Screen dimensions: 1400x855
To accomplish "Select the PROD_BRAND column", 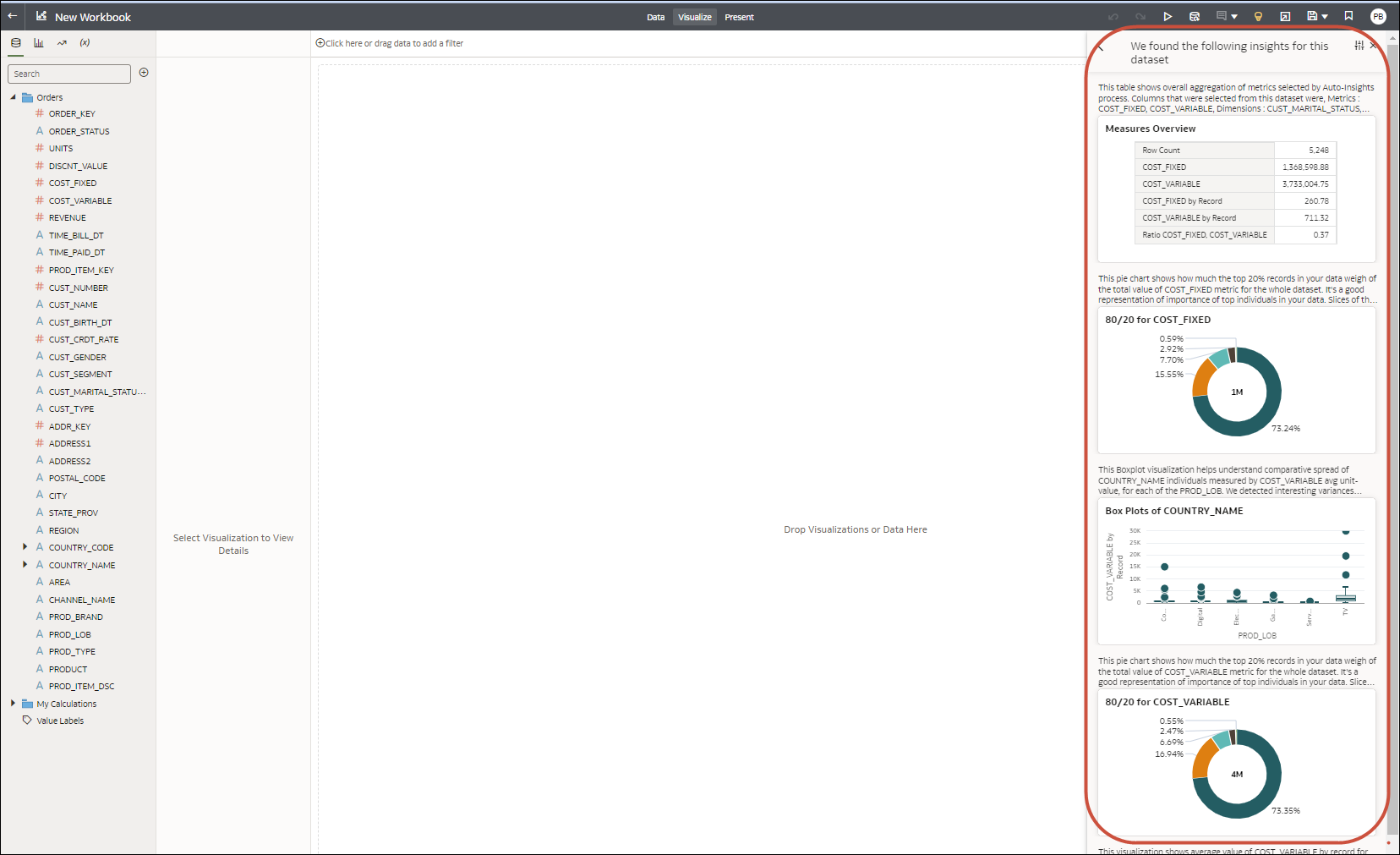I will point(76,617).
